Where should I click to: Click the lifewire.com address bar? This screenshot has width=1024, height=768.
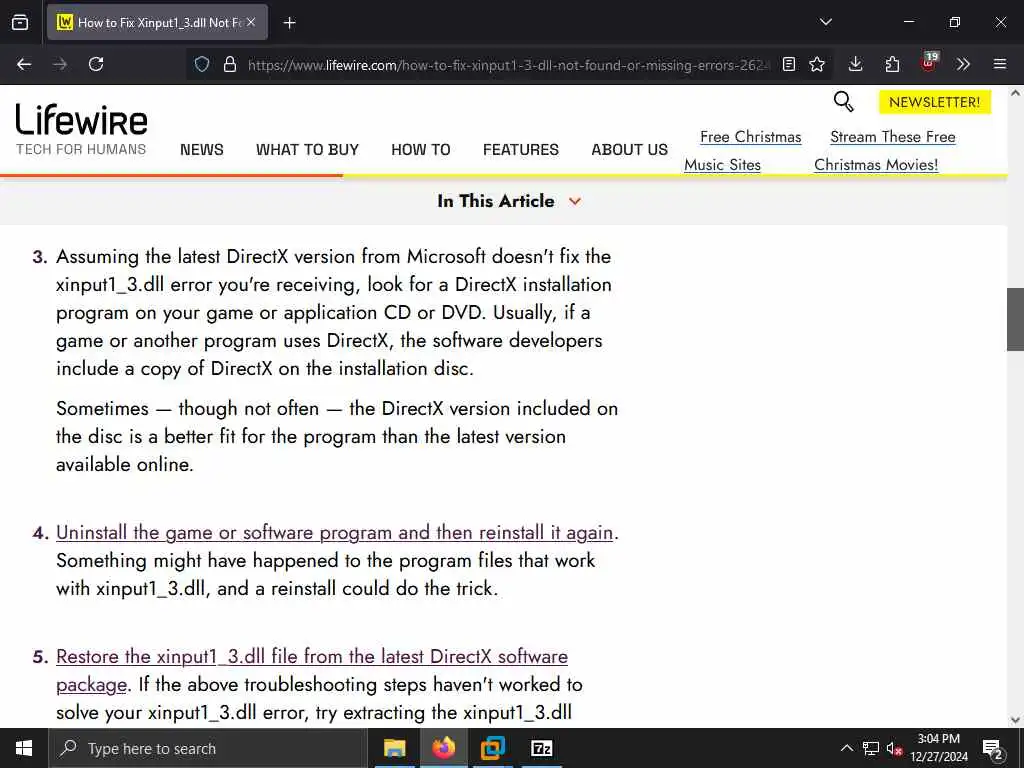click(508, 65)
